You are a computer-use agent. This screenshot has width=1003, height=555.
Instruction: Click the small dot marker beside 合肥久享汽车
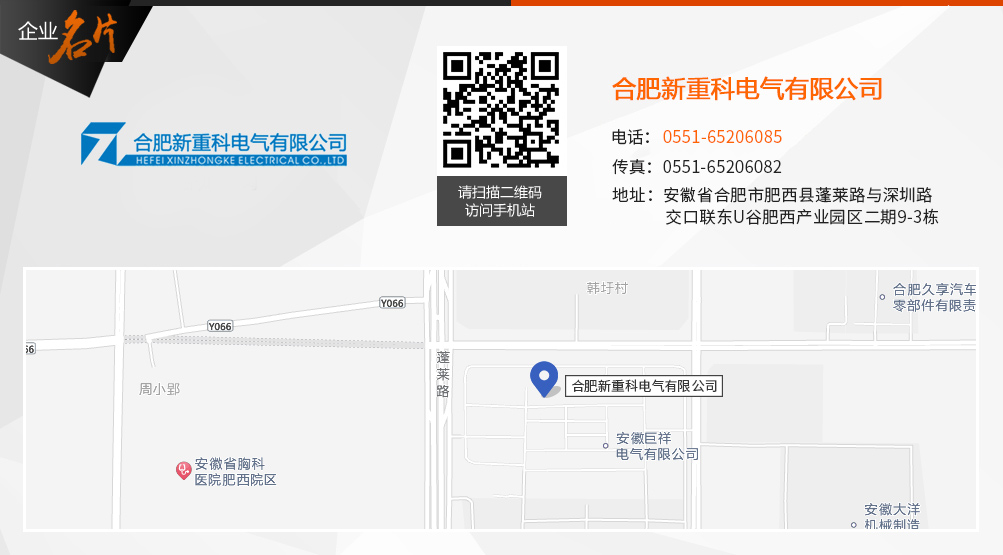pyautogui.click(x=882, y=297)
